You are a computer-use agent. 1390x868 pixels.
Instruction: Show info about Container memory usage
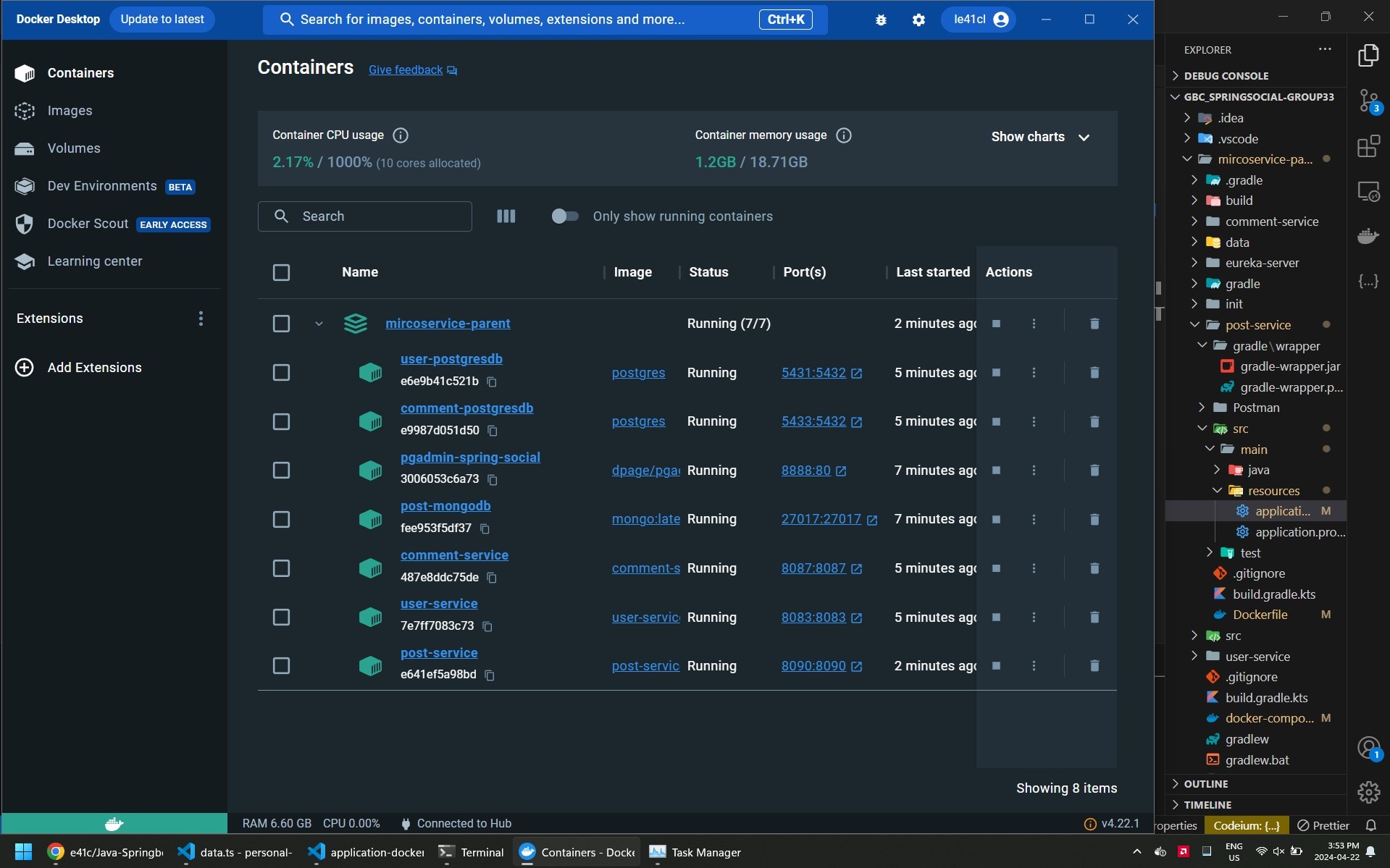coord(844,135)
